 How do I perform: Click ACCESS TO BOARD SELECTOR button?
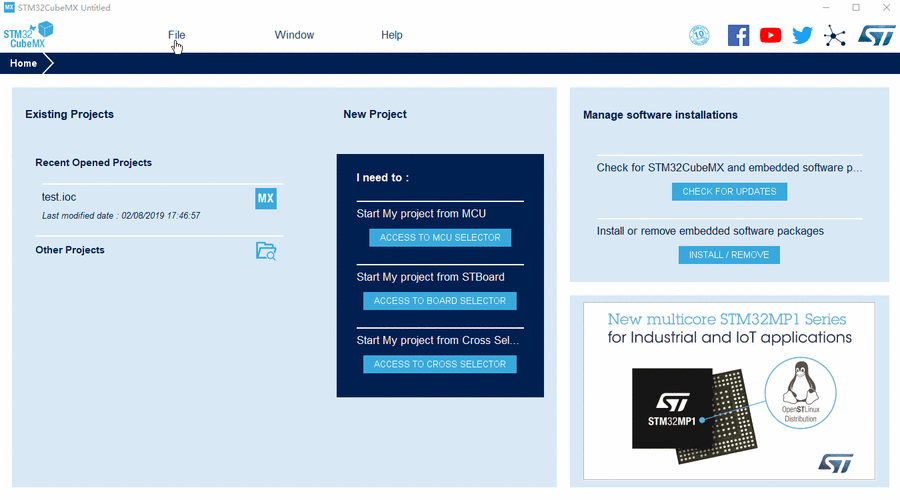pyautogui.click(x=440, y=301)
